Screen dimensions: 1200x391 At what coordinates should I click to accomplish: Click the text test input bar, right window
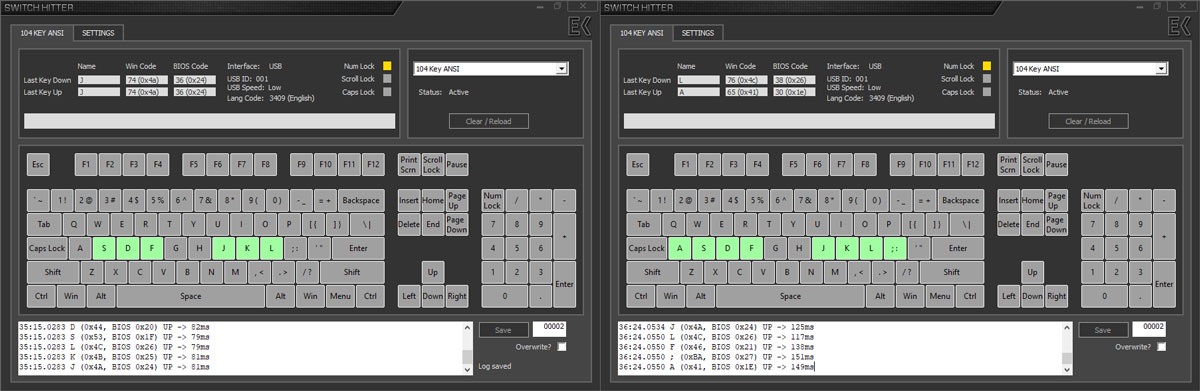click(x=808, y=121)
